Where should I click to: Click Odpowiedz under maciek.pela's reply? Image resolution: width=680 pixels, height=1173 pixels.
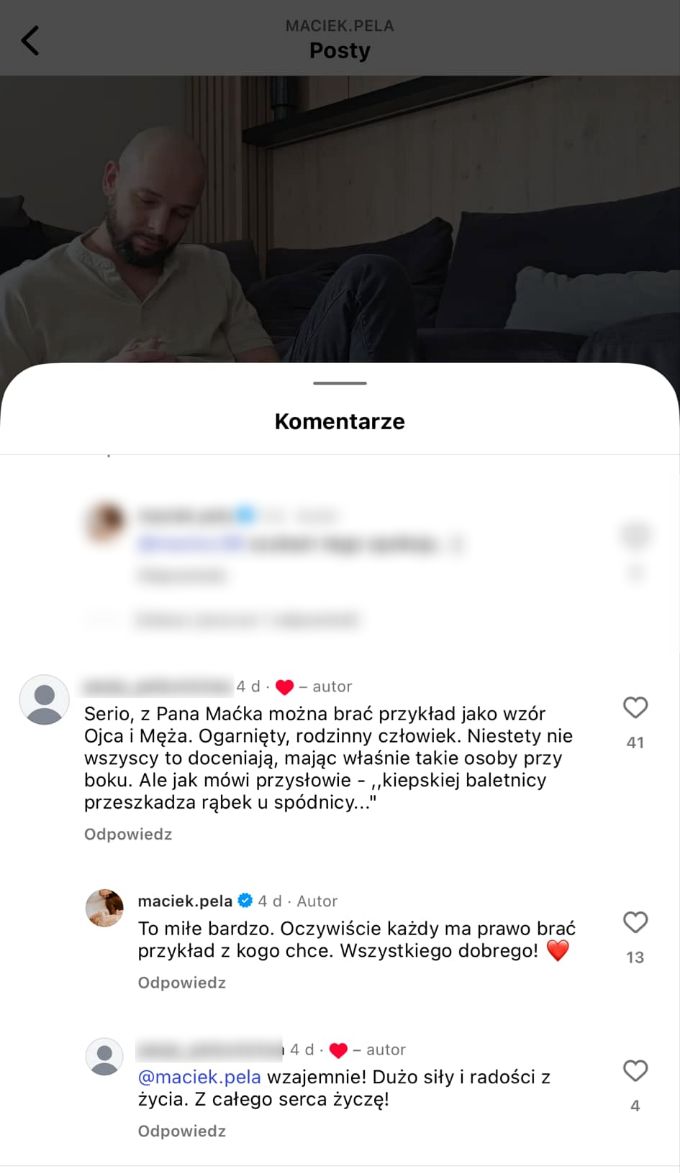[182, 982]
